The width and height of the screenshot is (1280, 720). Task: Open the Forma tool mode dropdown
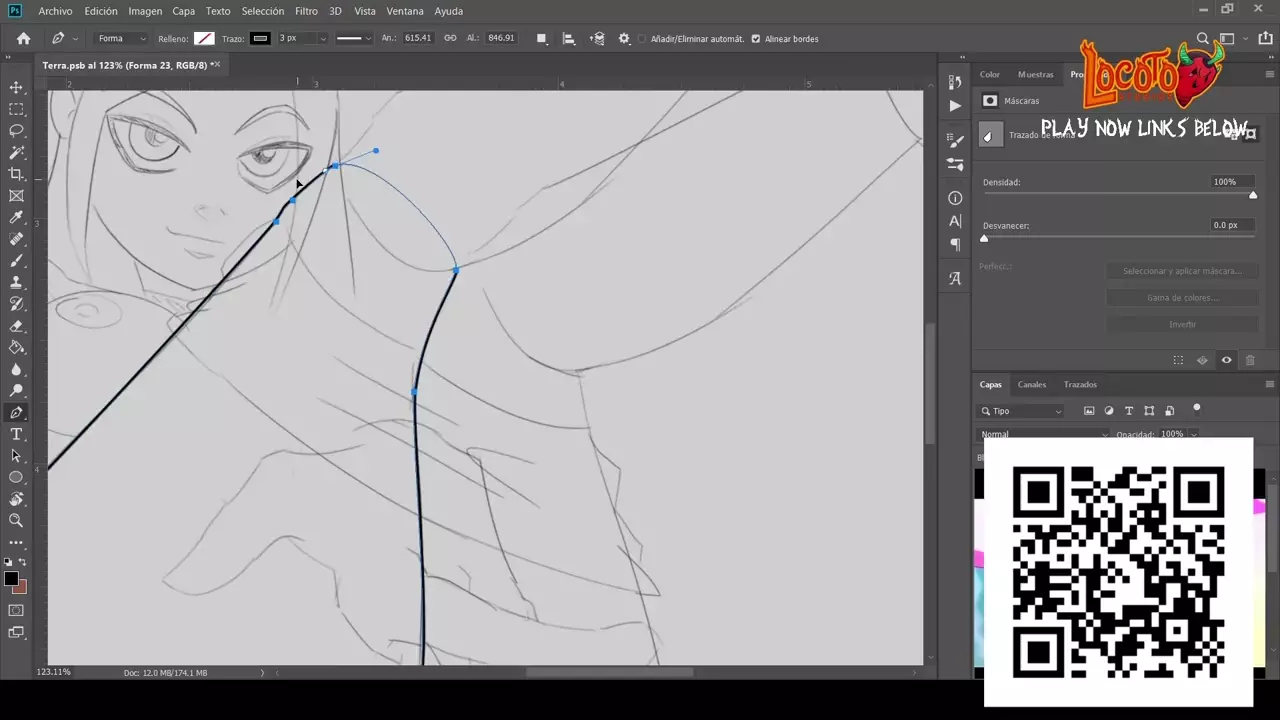click(122, 38)
